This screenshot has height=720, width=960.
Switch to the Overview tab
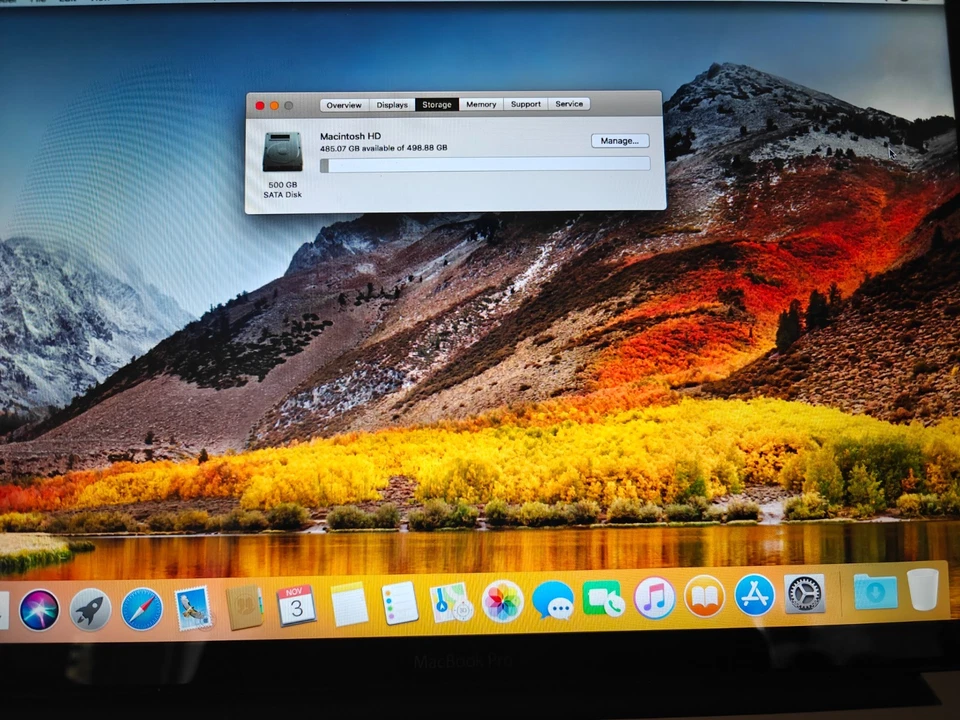click(x=343, y=104)
